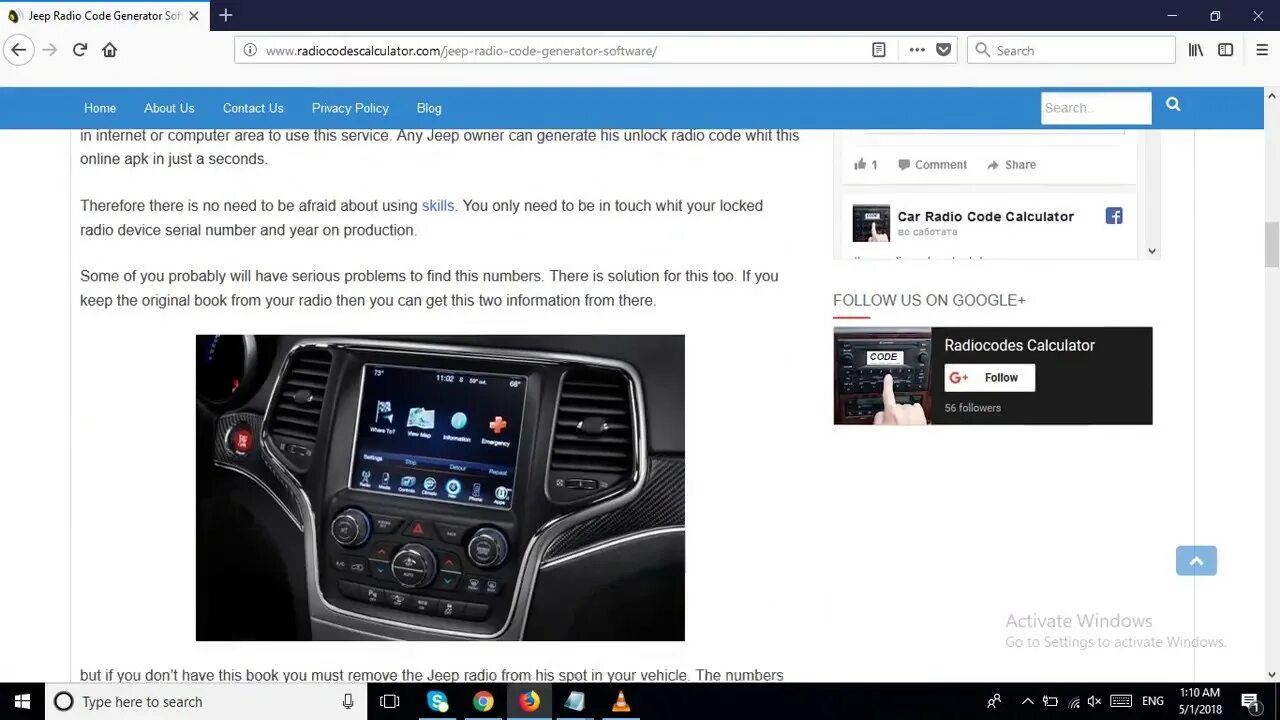Viewport: 1280px width, 720px height.
Task: Open the touch keyboard tray icon
Action: coord(1121,701)
